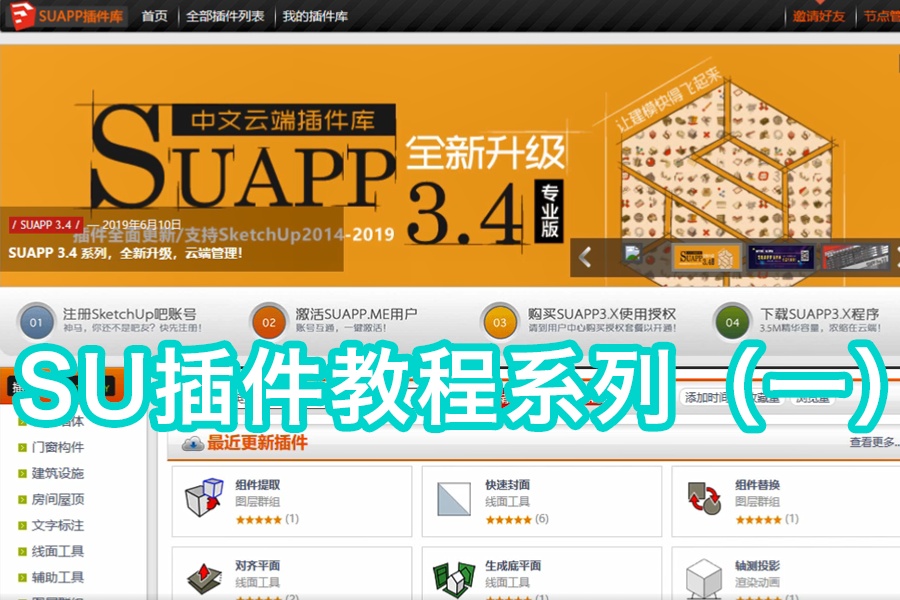Click the yellow step 03 circle icon

click(x=500, y=322)
